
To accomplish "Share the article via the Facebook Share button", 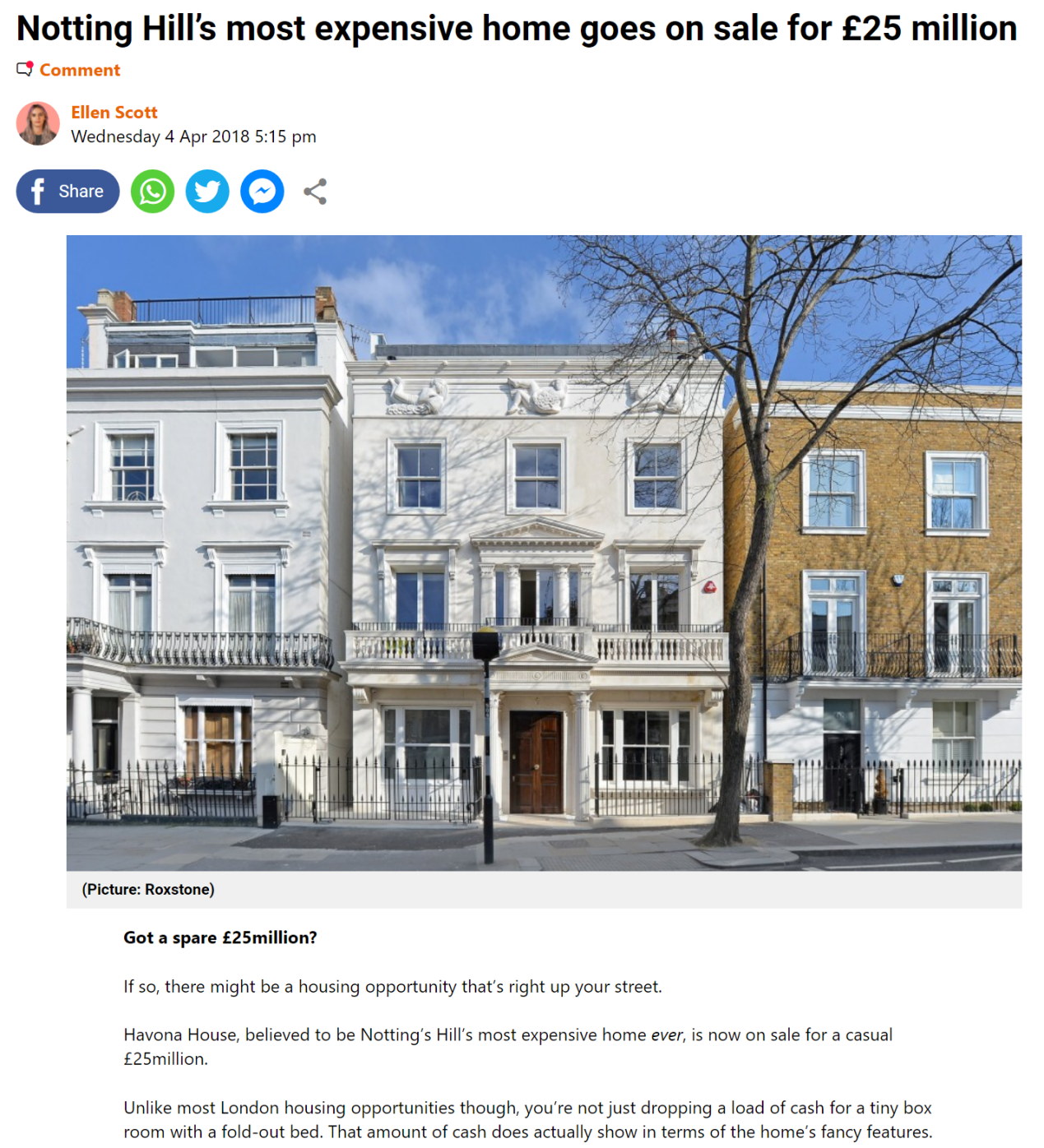I will coord(67,192).
